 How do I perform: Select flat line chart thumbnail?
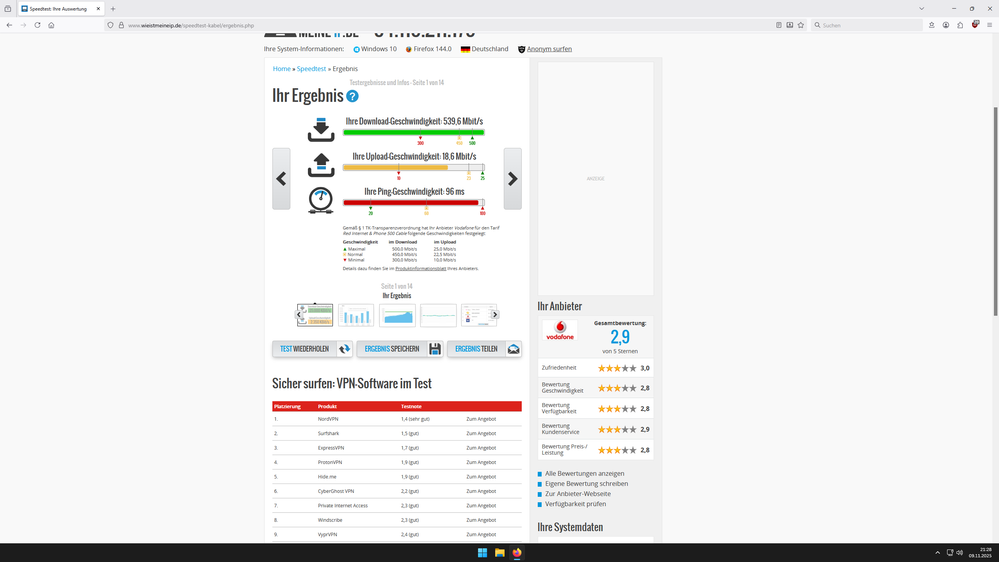[438, 315]
